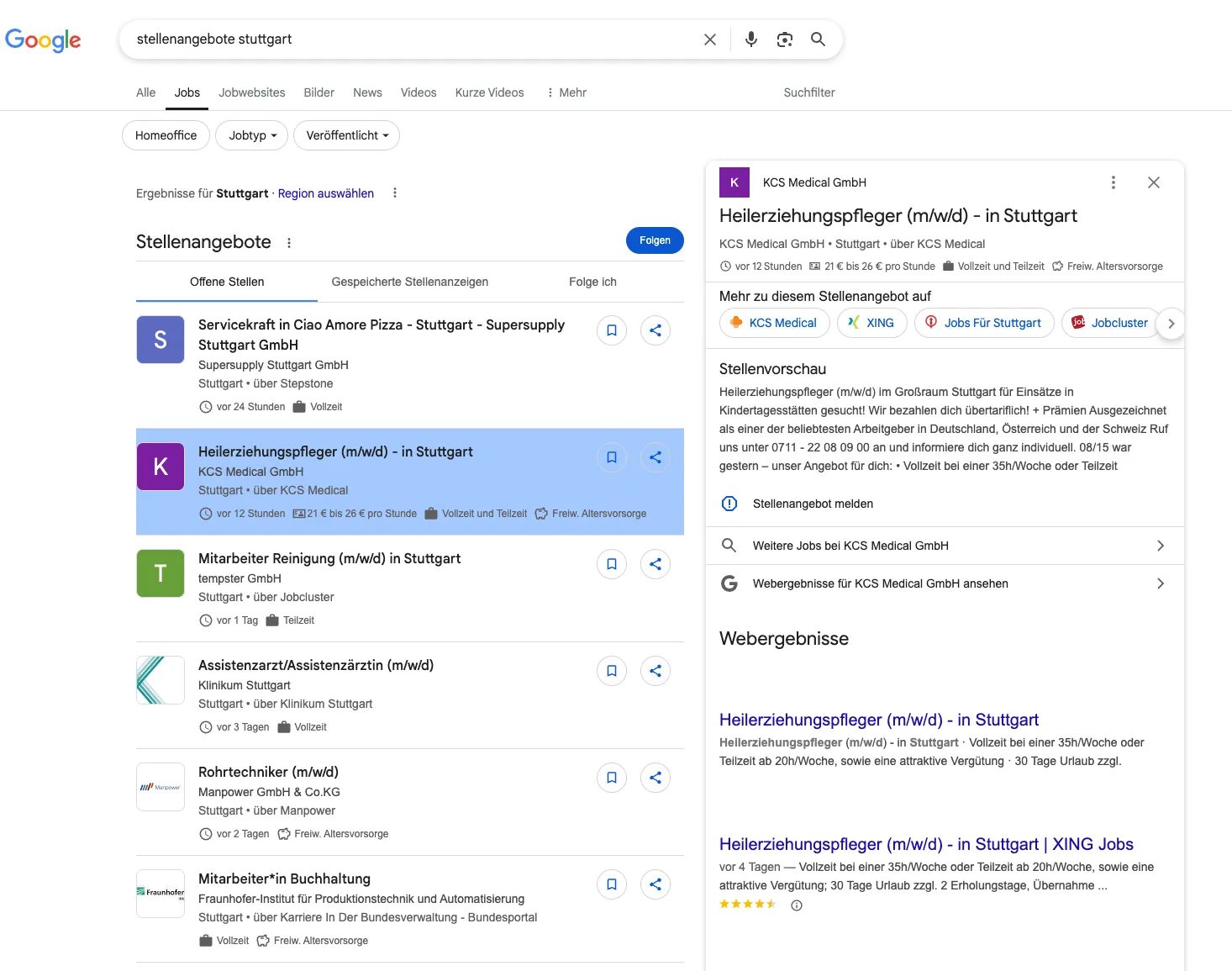1232x971 pixels.
Task: Click the Stellenangebot melden alert icon
Action: click(729, 504)
